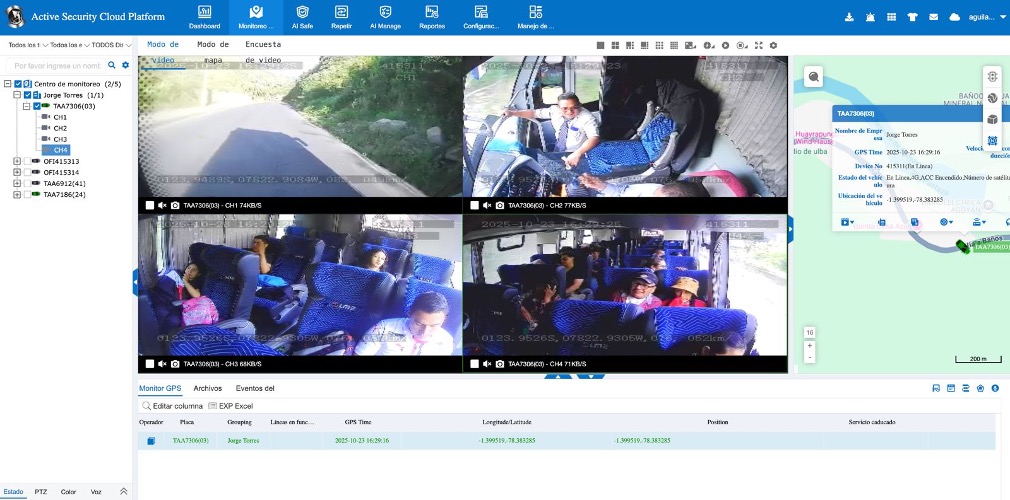
Task: Uncheck the Jorge Torres checkbox
Action: click(x=28, y=95)
